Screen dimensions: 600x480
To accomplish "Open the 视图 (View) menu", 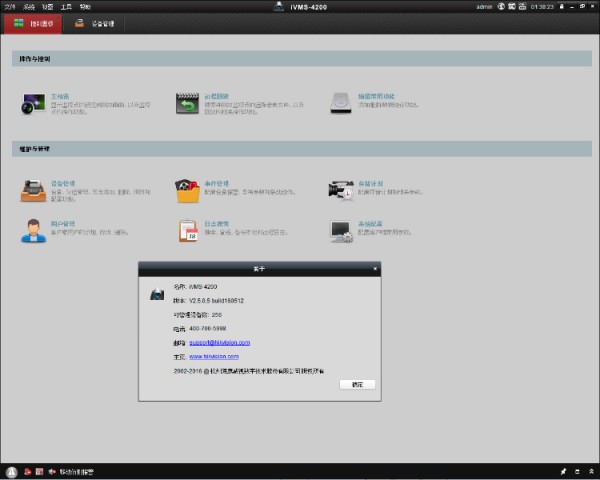I will point(47,7).
